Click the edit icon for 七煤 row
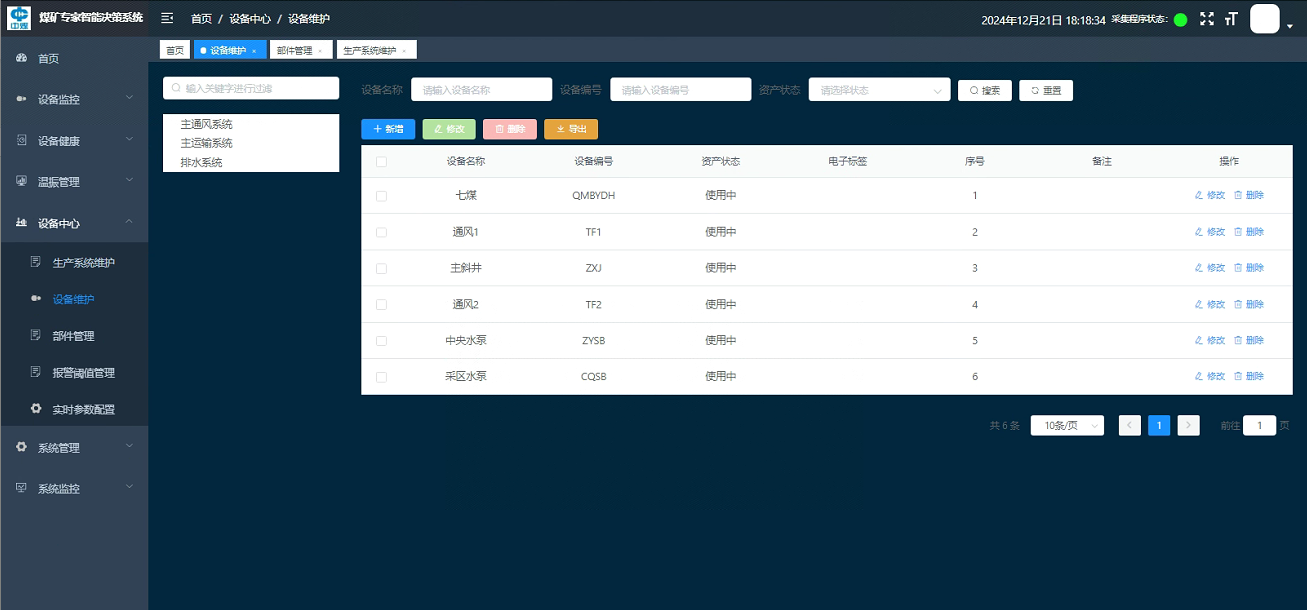1307x610 pixels. click(1199, 196)
